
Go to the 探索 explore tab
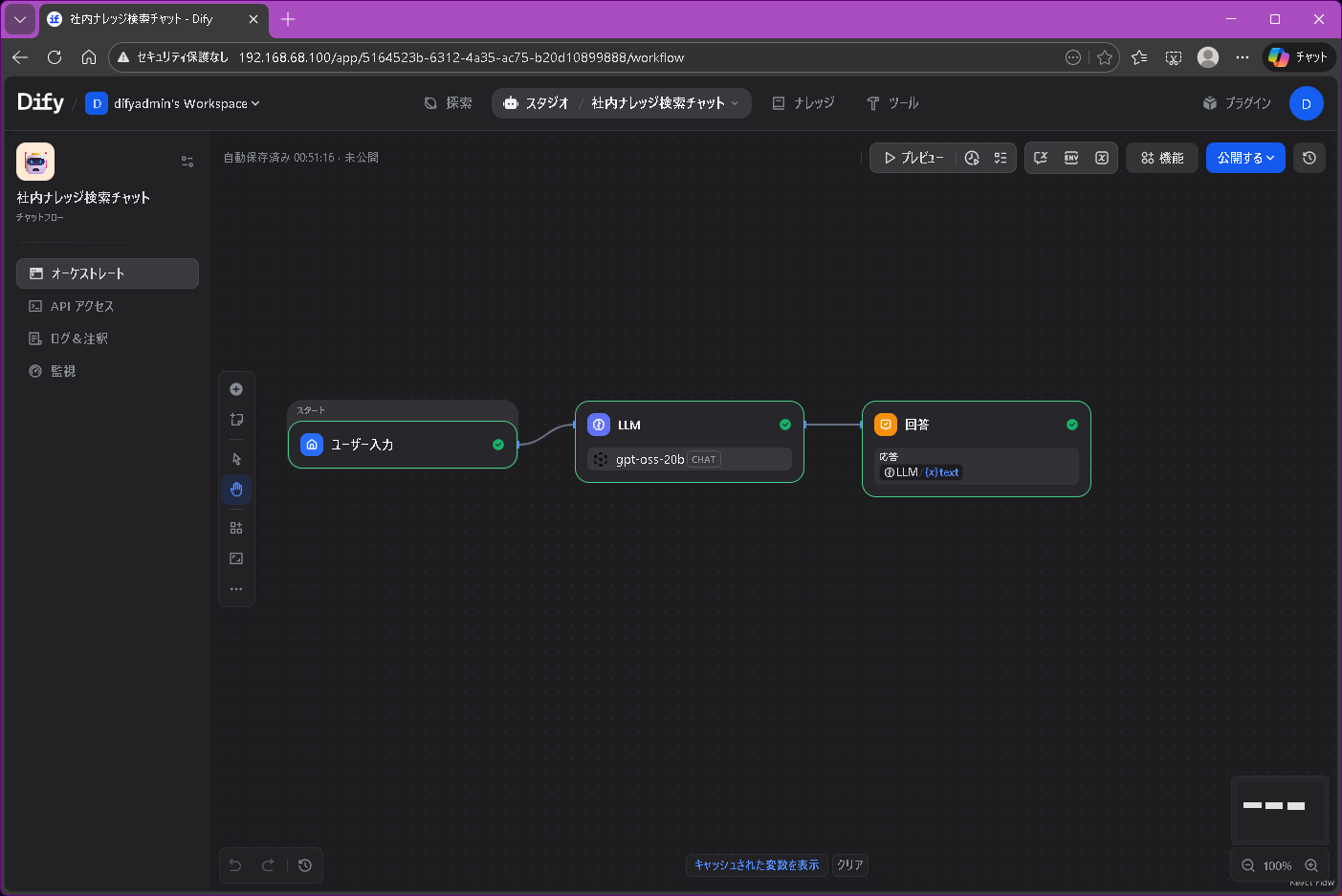click(449, 103)
